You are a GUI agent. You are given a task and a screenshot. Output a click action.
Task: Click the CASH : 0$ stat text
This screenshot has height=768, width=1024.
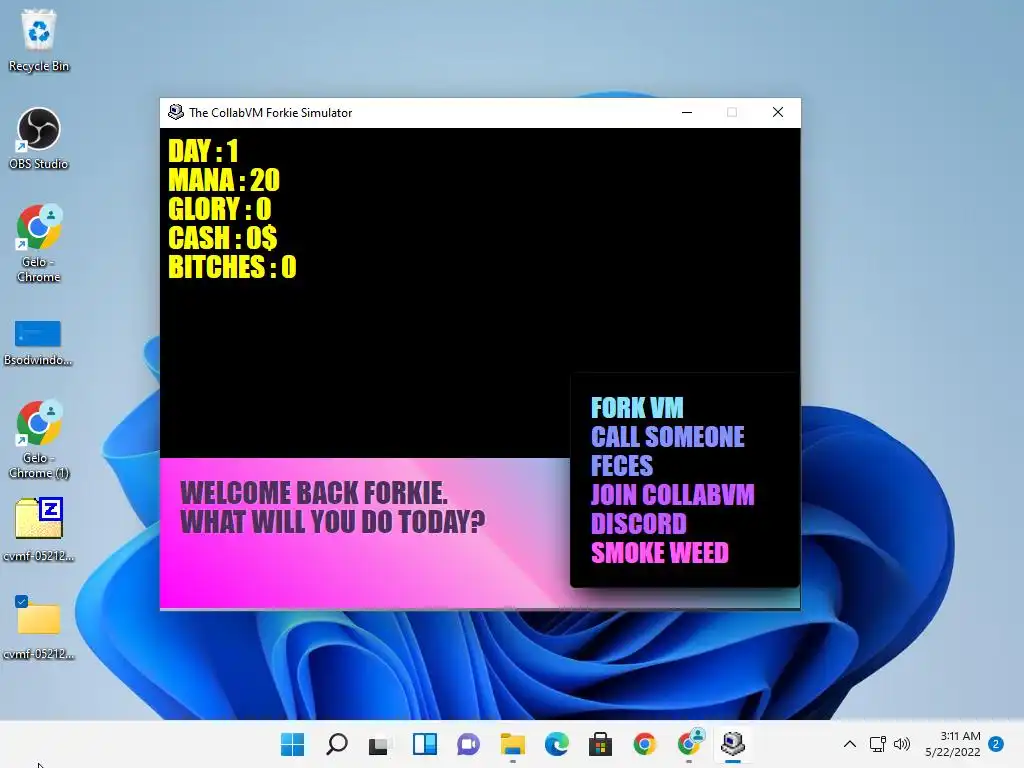[x=223, y=238]
